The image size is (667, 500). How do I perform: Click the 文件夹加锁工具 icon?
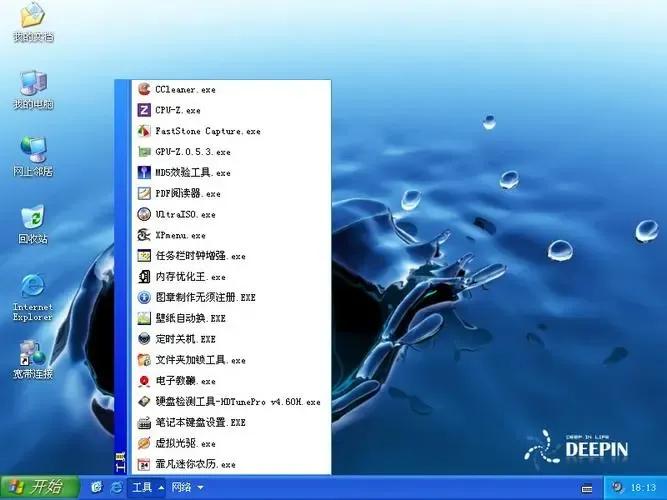[144, 360]
